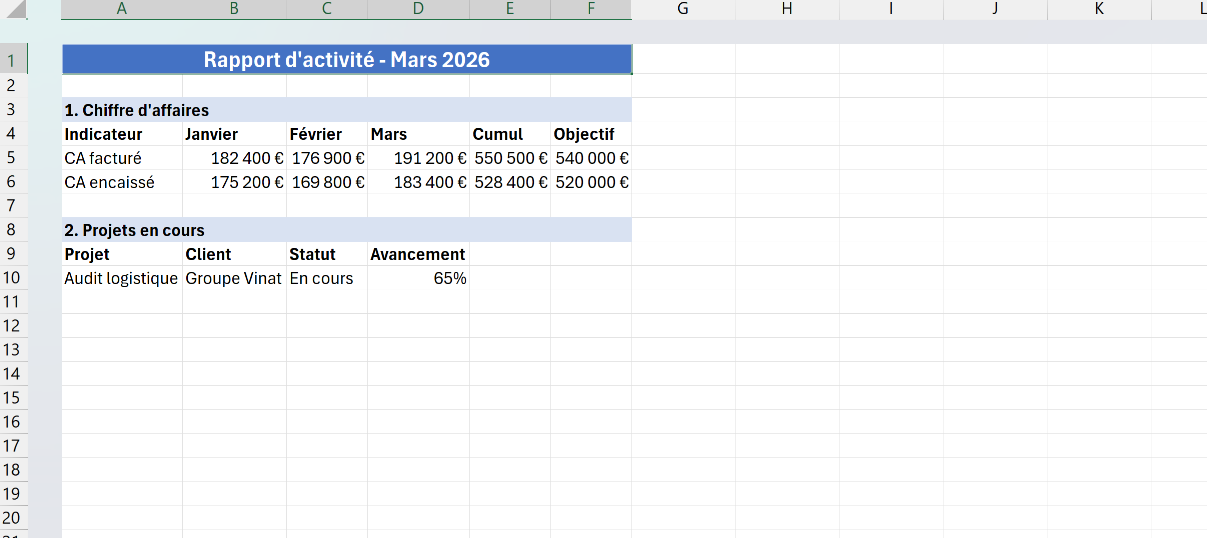Image resolution: width=1207 pixels, height=538 pixels.
Task: Click the 'Audit logistique' project cell
Action: (x=122, y=278)
